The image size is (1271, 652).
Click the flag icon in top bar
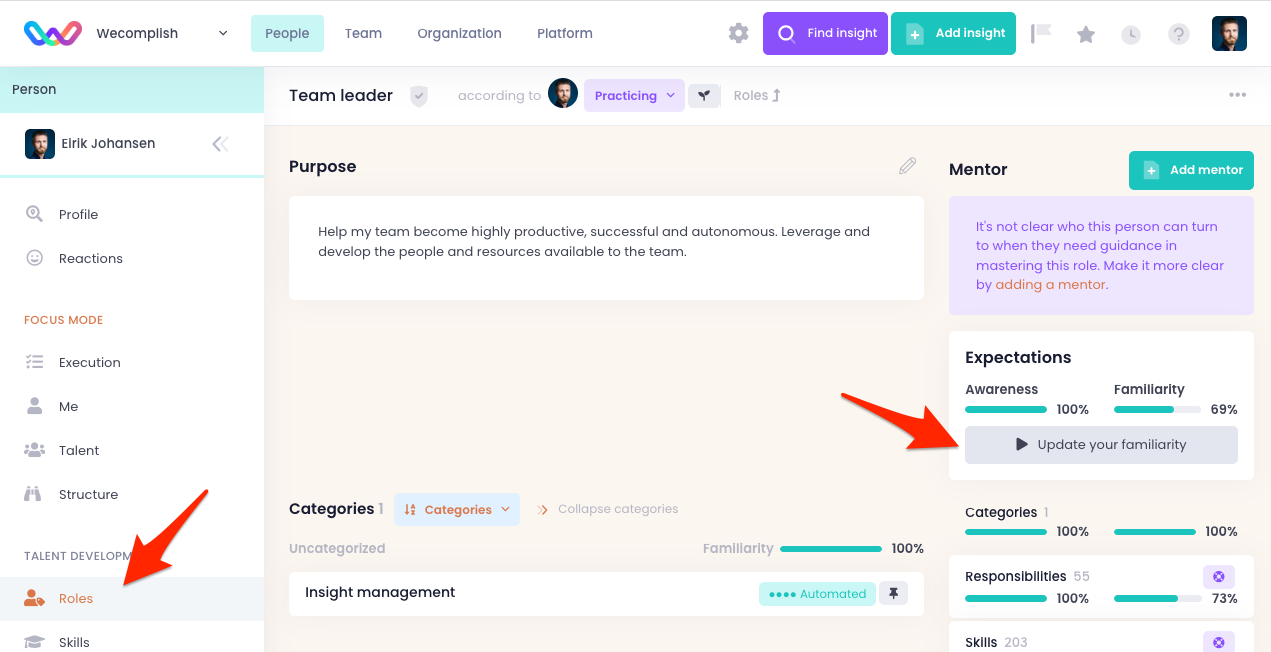click(1041, 34)
